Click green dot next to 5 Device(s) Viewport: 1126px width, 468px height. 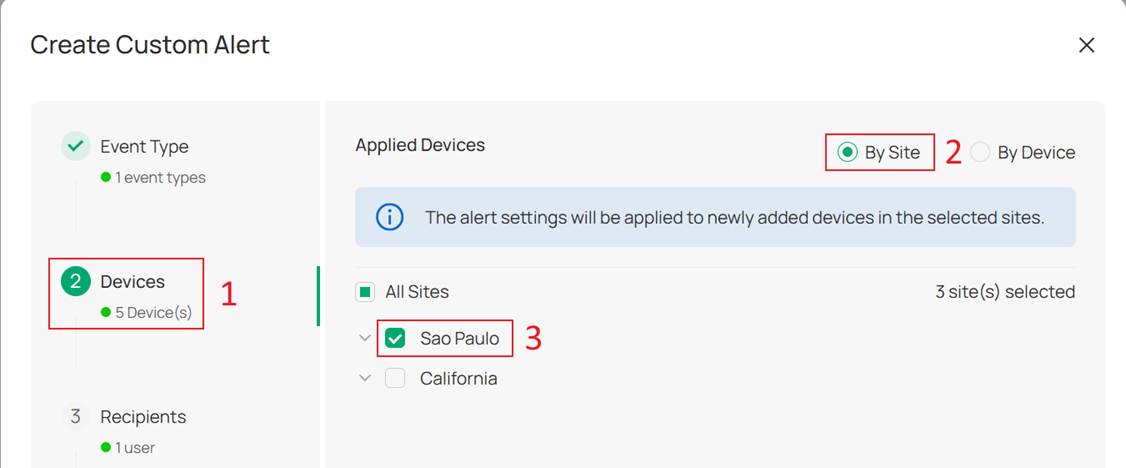106,312
